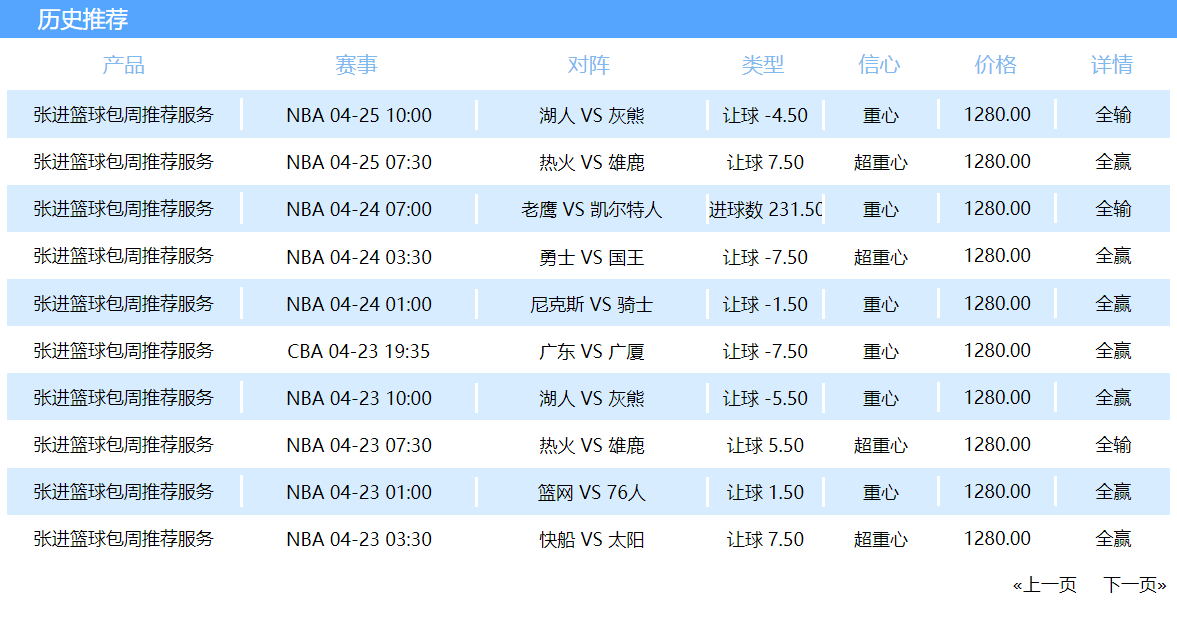The width and height of the screenshot is (1177, 618).
Task: Select the 老鹰 VS 凯尔特人 matchup
Action: click(592, 210)
